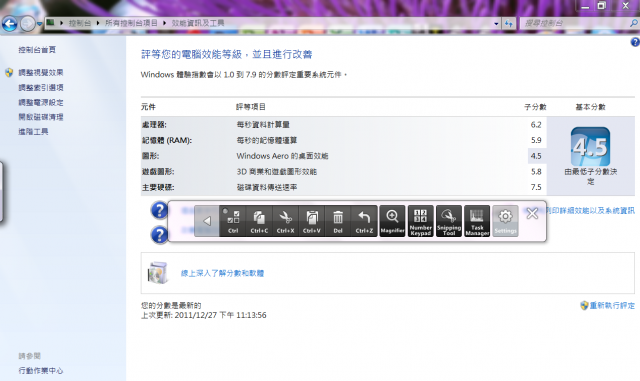Screen dimensions: 640x381
Task: Click hard disk subscore 7.5
Action: 536,187
